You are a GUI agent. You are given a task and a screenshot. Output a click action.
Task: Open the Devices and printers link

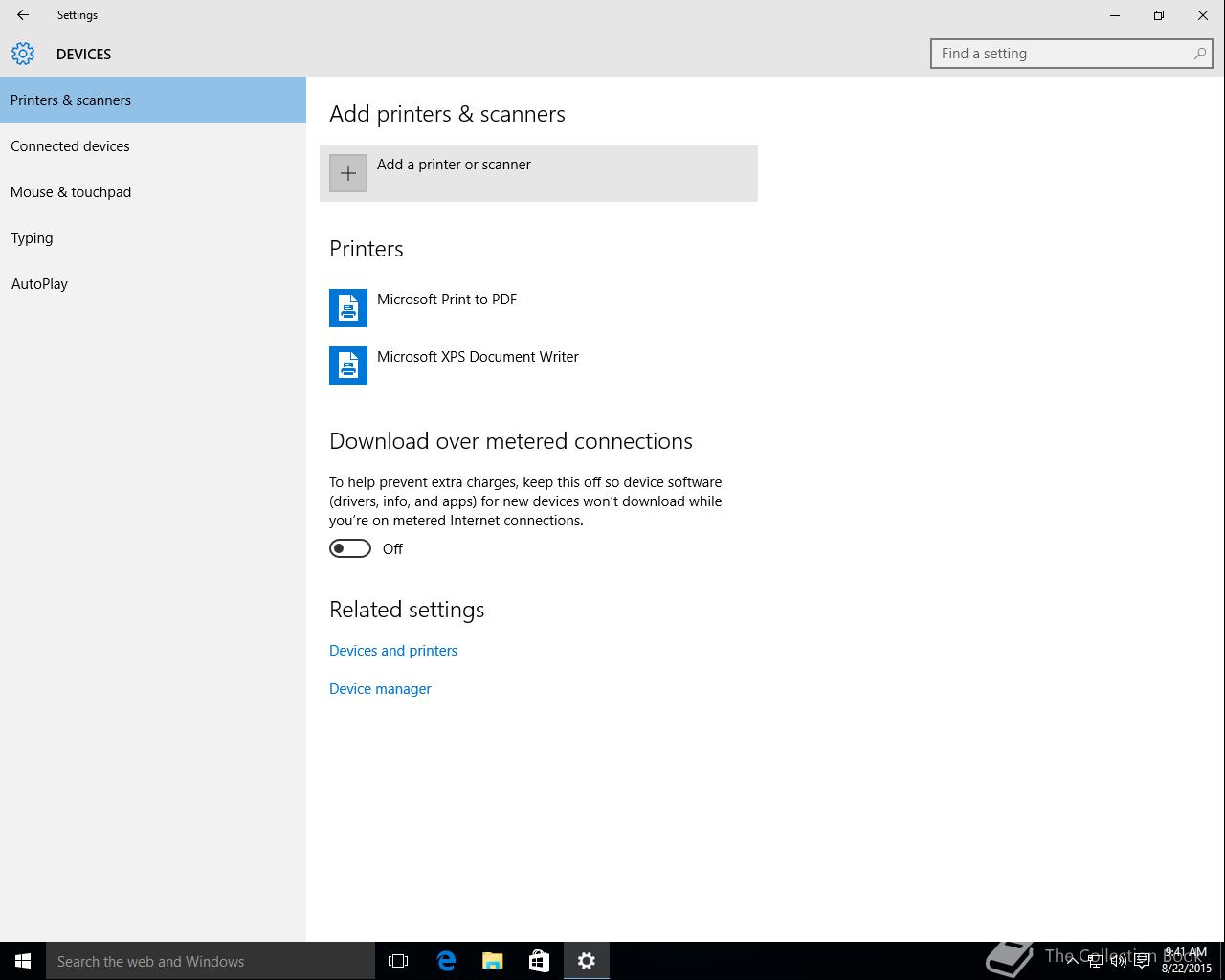tap(393, 651)
